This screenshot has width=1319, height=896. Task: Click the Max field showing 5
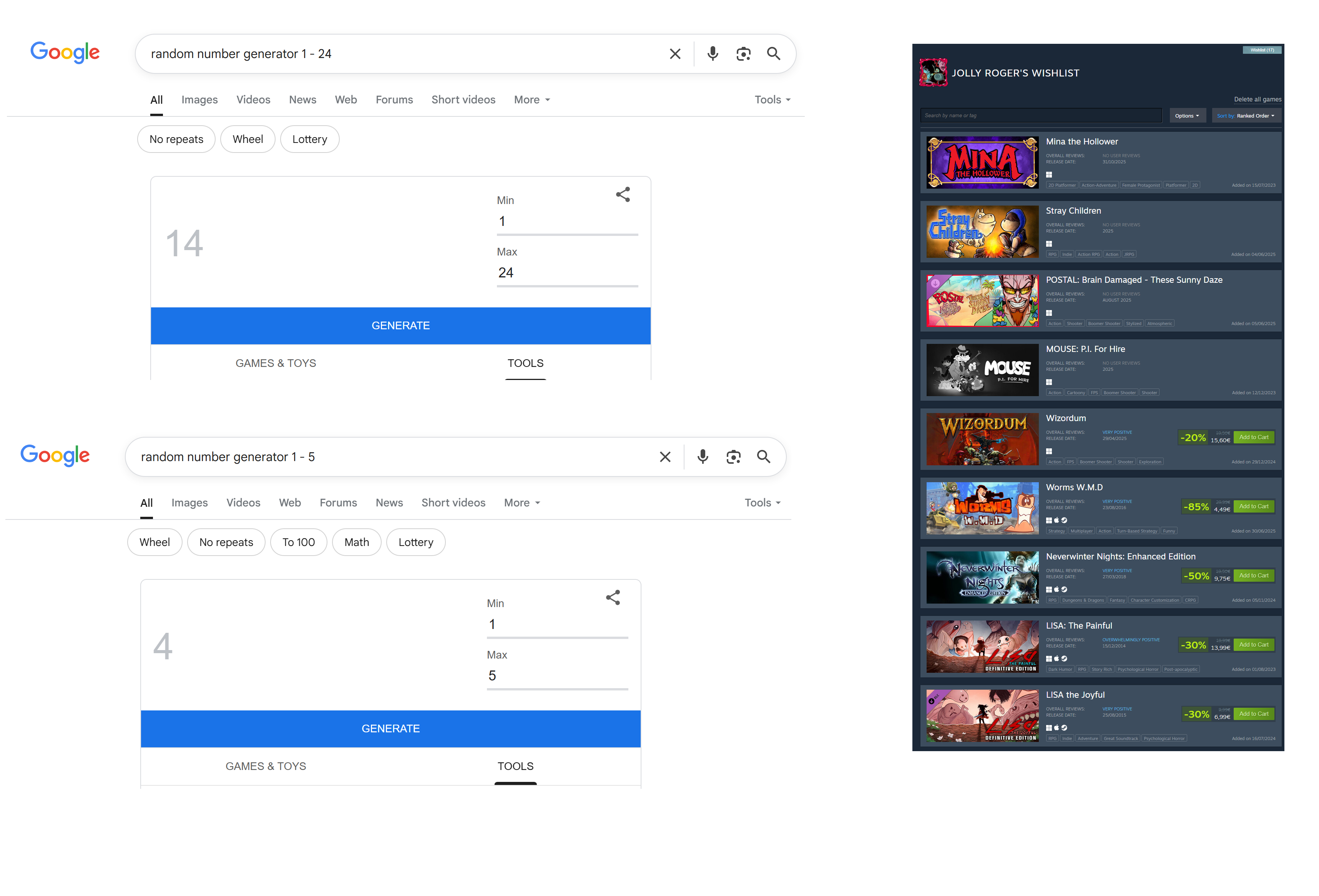point(557,676)
